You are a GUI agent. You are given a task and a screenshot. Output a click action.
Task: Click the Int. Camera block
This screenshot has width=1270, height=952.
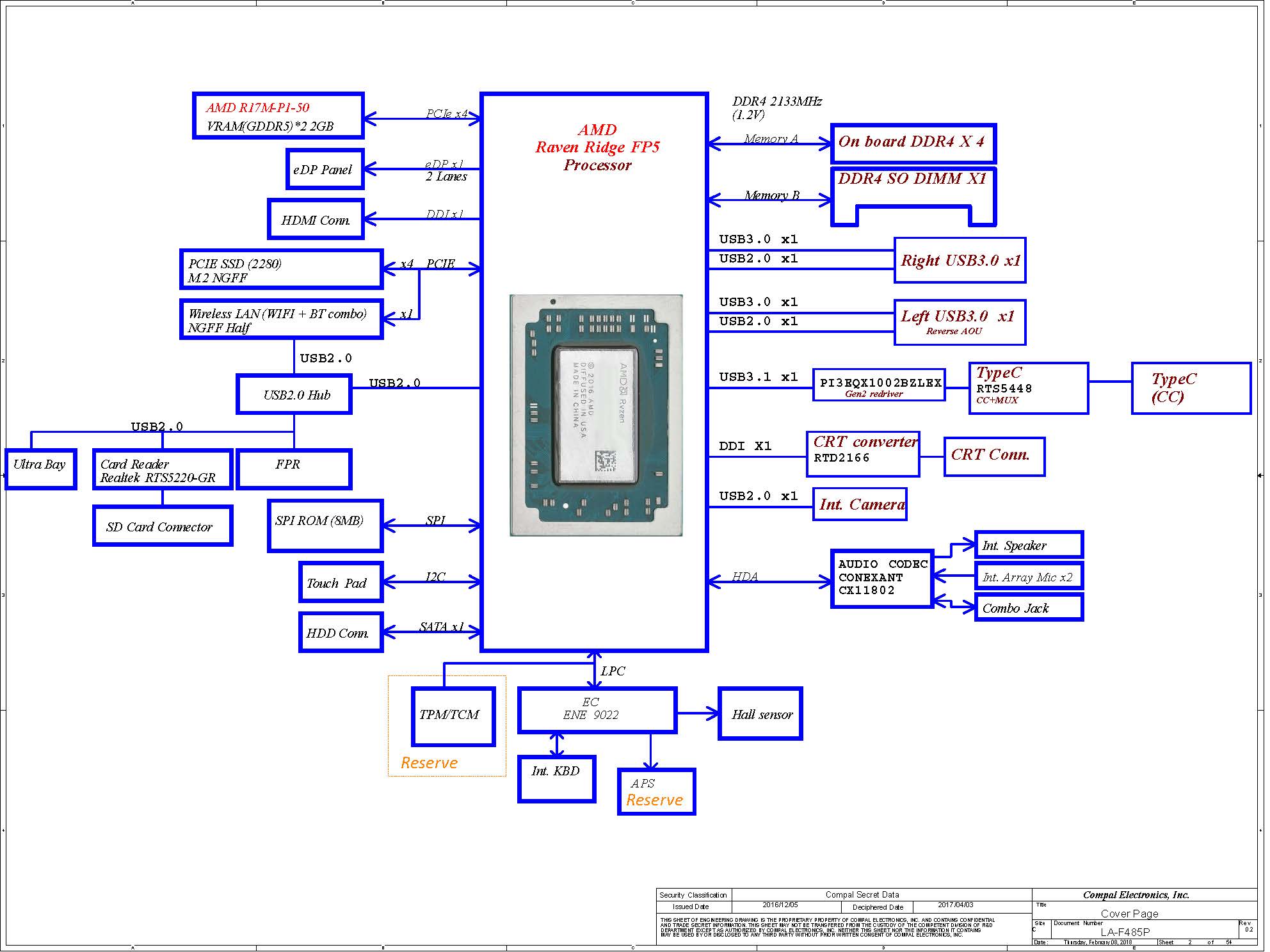coord(860,504)
